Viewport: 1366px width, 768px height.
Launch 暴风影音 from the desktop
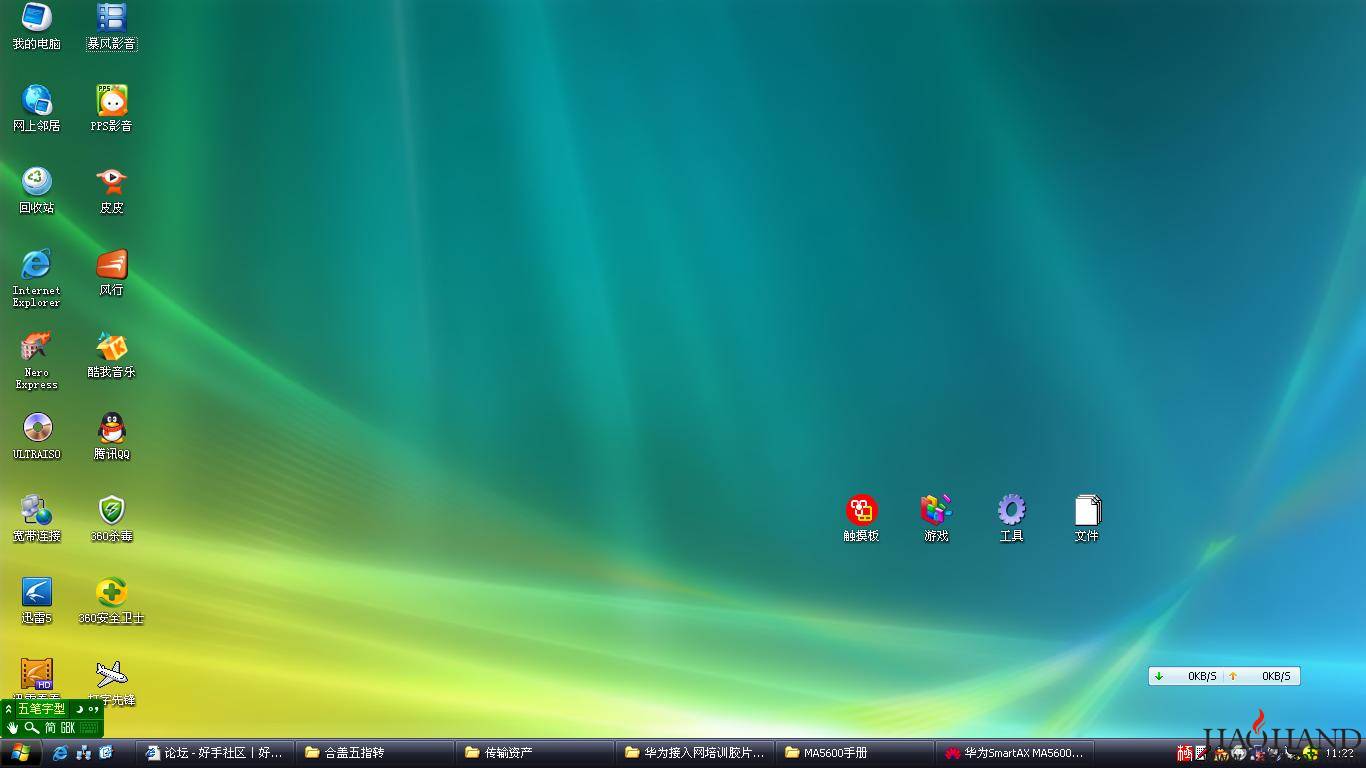tap(111, 27)
